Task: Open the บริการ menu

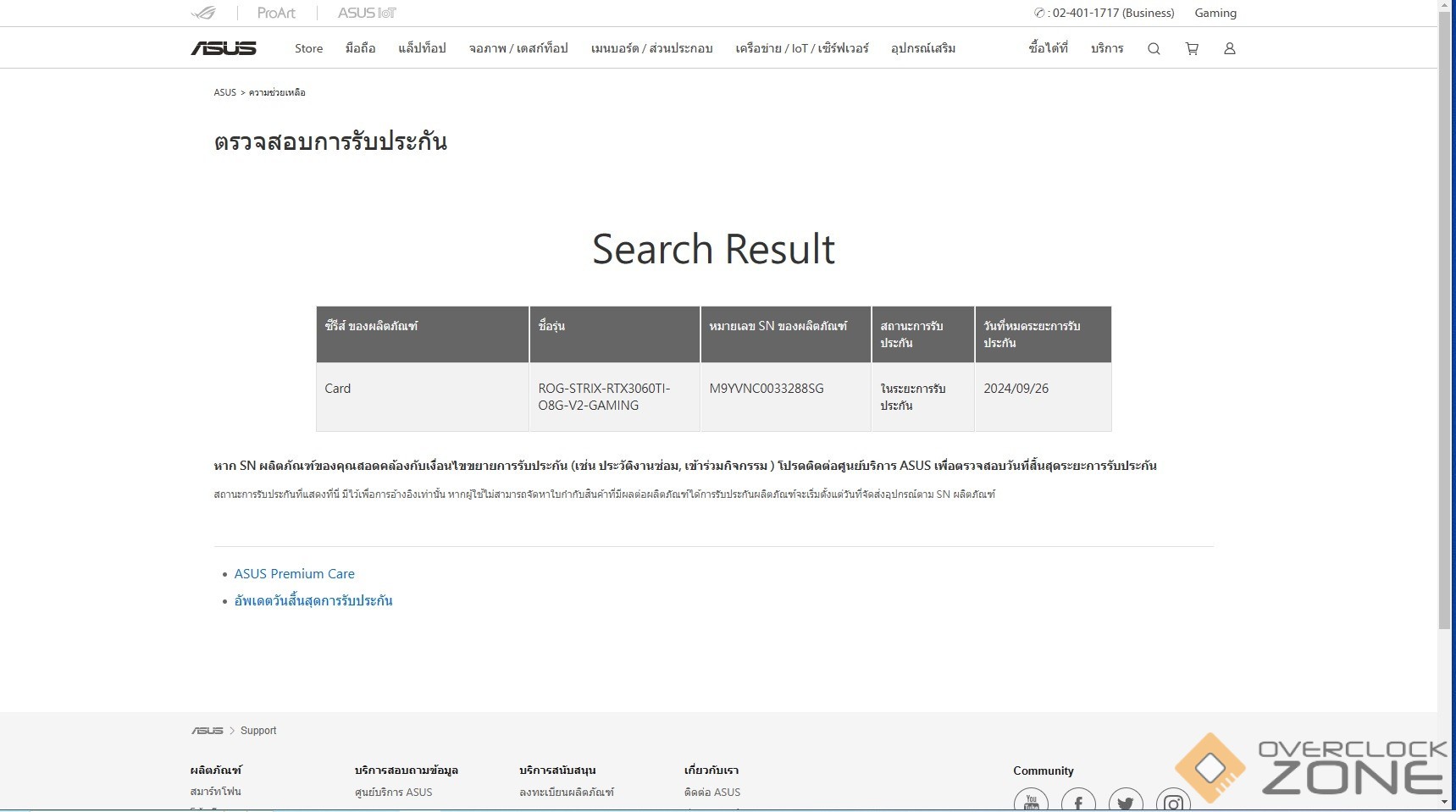Action: coord(1107,48)
